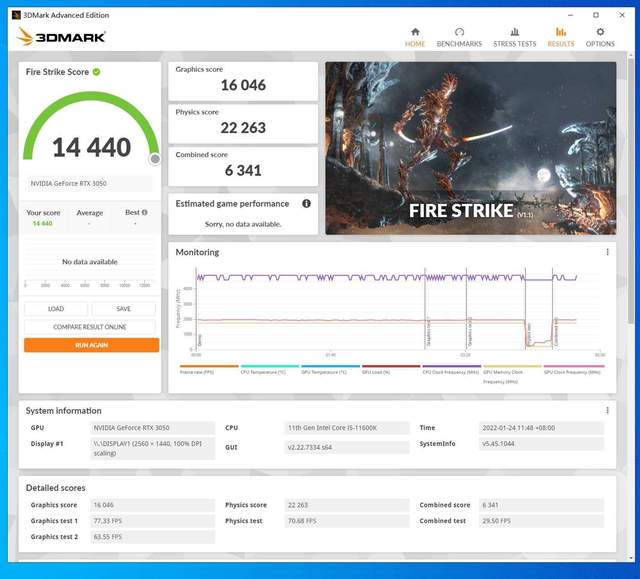
Task: Click the Monitoring frequency chart
Action: [391, 312]
